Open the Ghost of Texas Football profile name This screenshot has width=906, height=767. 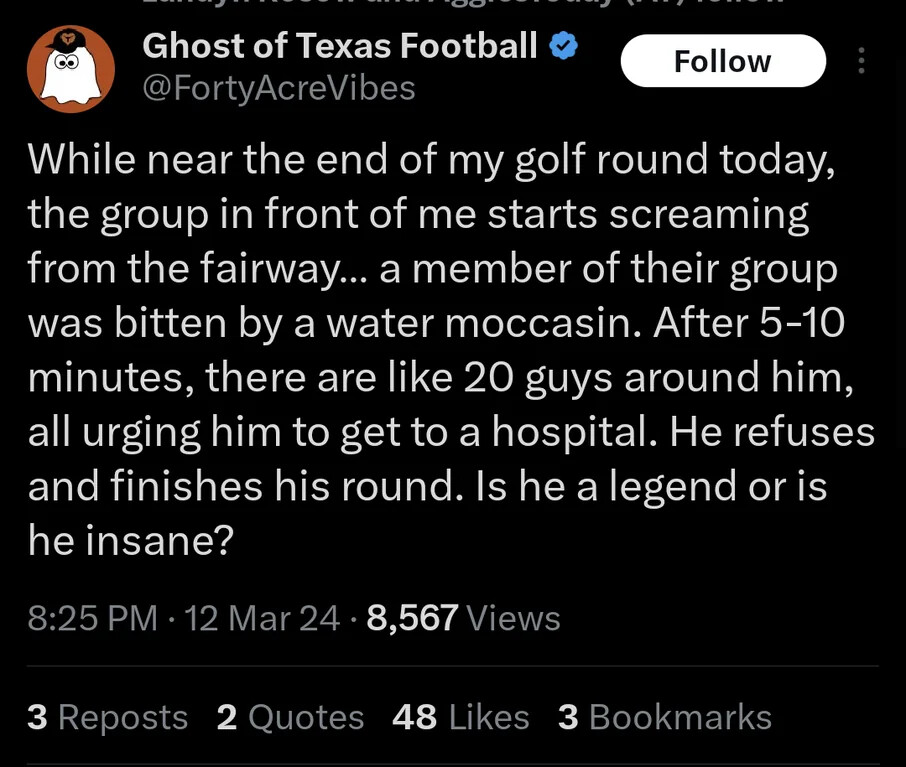pyautogui.click(x=340, y=46)
